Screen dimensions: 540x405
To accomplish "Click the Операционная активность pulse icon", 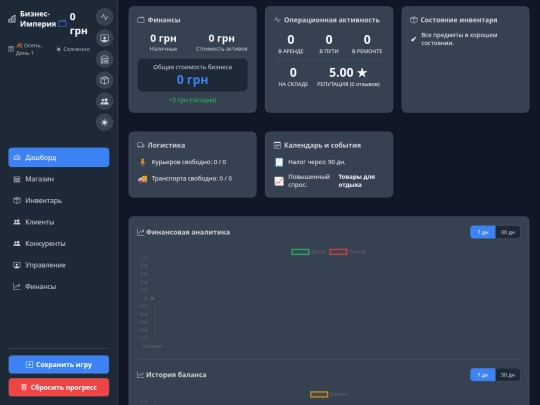I will coord(277,20).
